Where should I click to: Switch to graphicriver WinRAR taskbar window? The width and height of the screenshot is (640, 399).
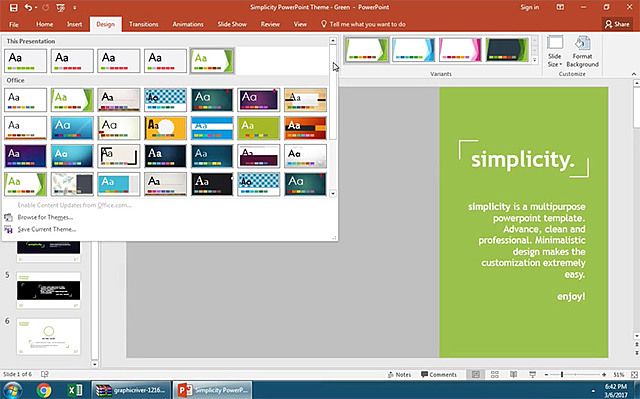point(131,390)
